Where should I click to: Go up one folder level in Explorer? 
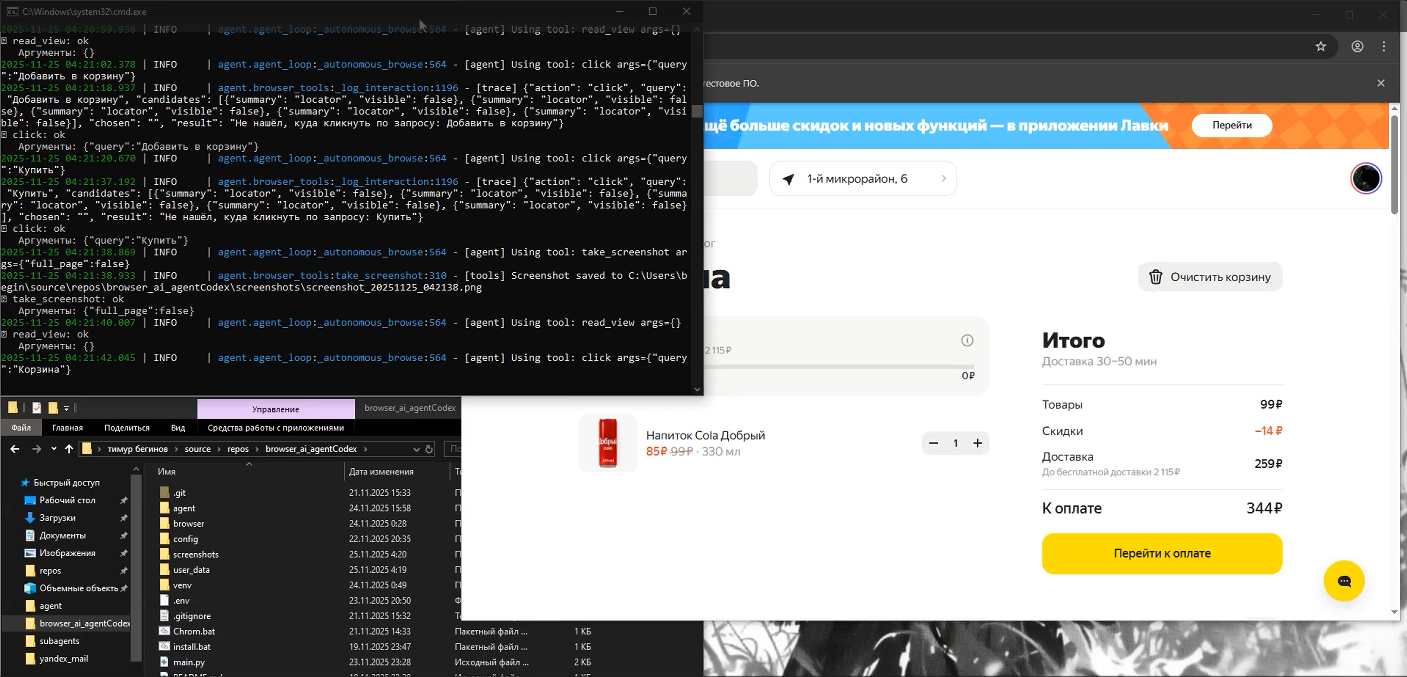68,449
